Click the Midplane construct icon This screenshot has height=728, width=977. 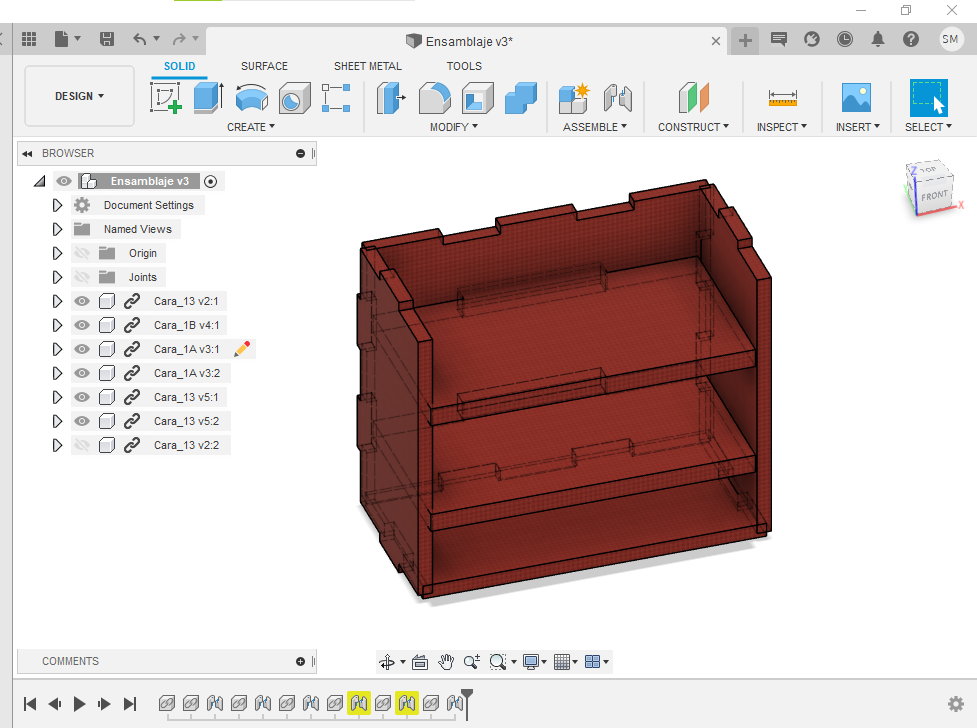[693, 98]
